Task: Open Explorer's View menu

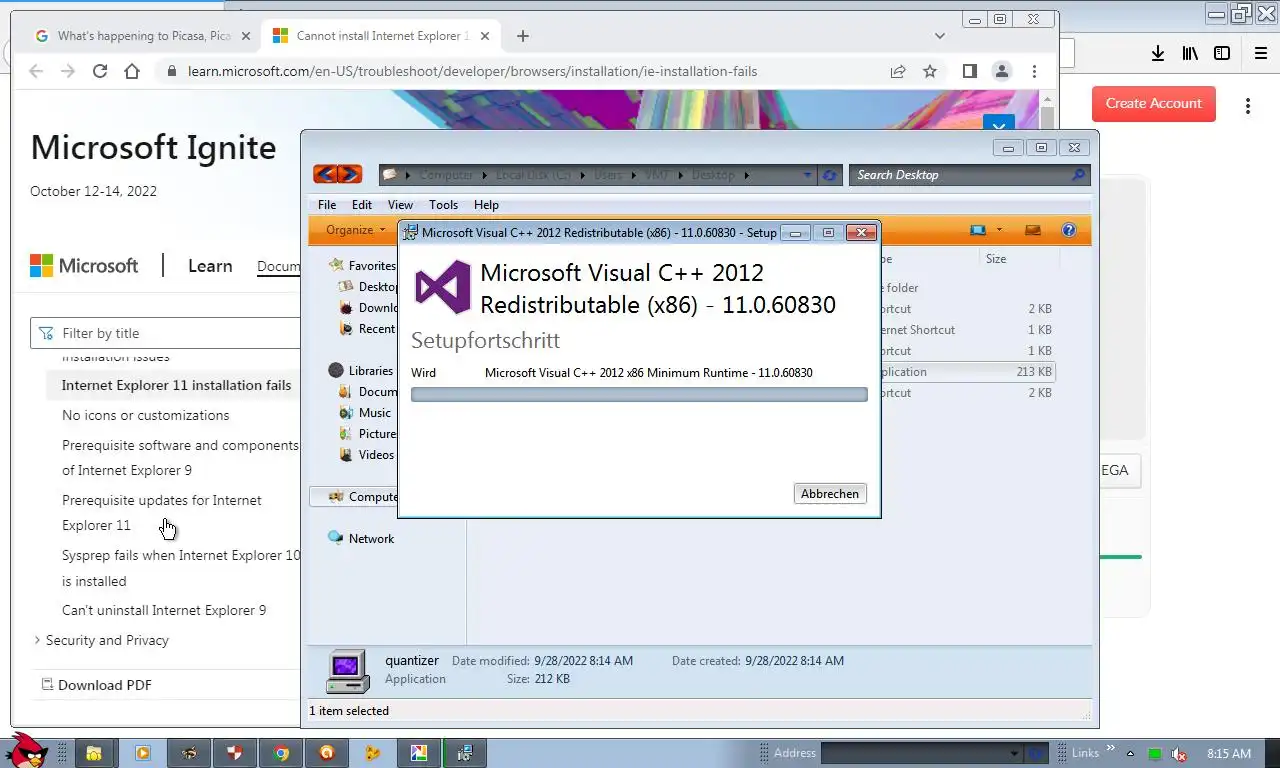Action: point(400,204)
